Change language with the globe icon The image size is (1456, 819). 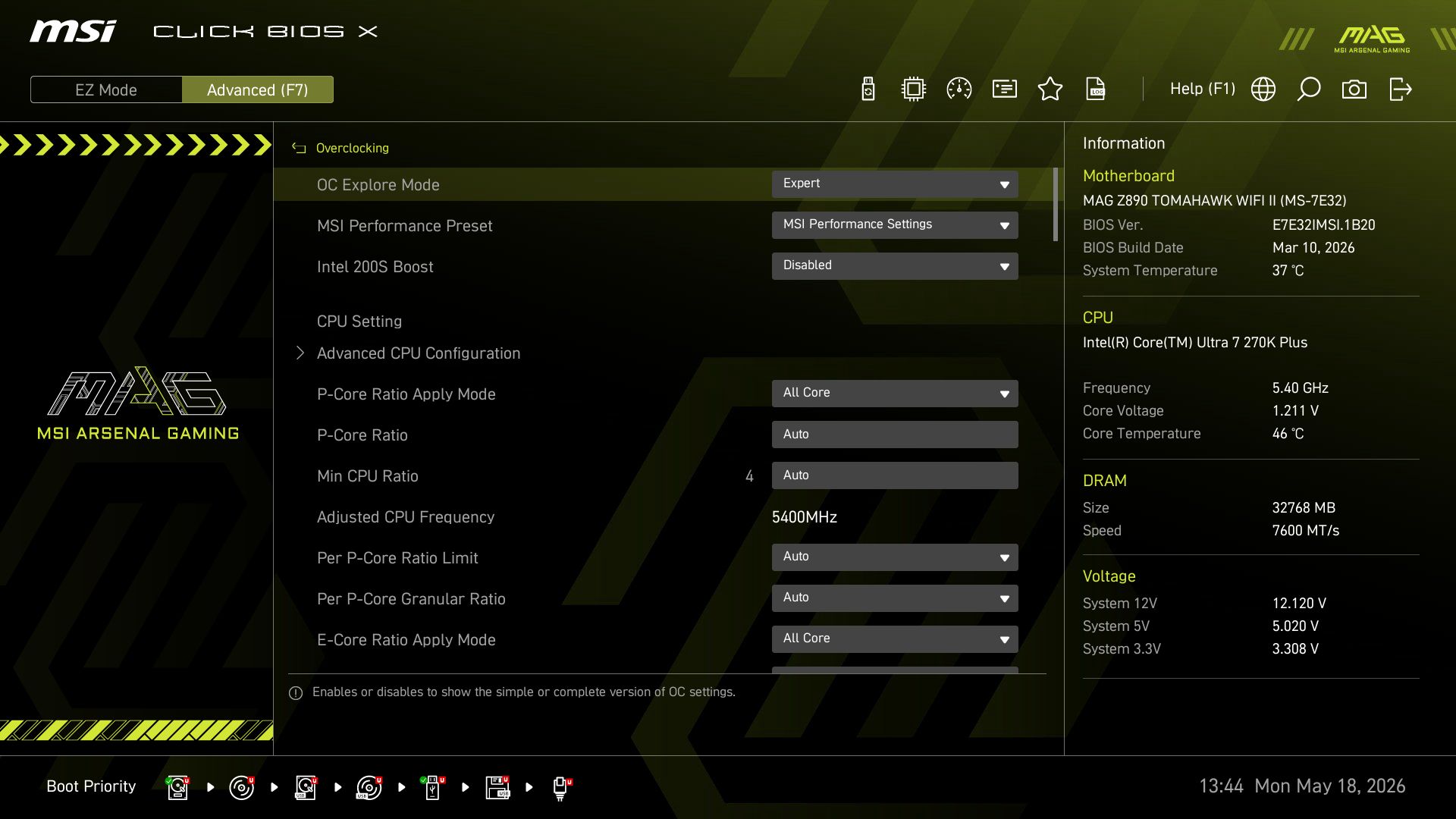coord(1263,89)
